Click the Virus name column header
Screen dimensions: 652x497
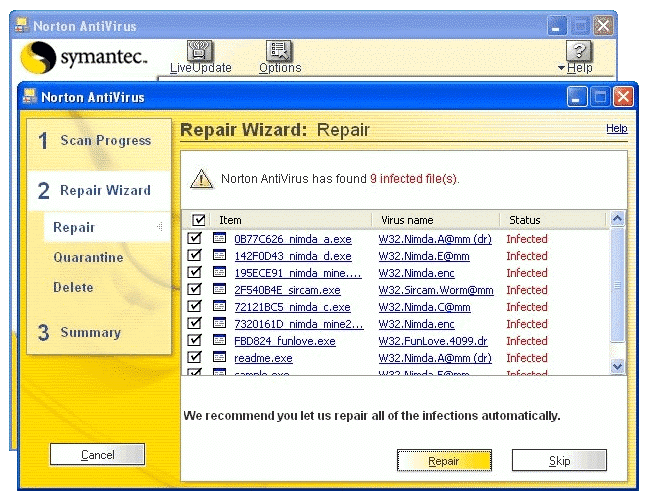(x=406, y=220)
